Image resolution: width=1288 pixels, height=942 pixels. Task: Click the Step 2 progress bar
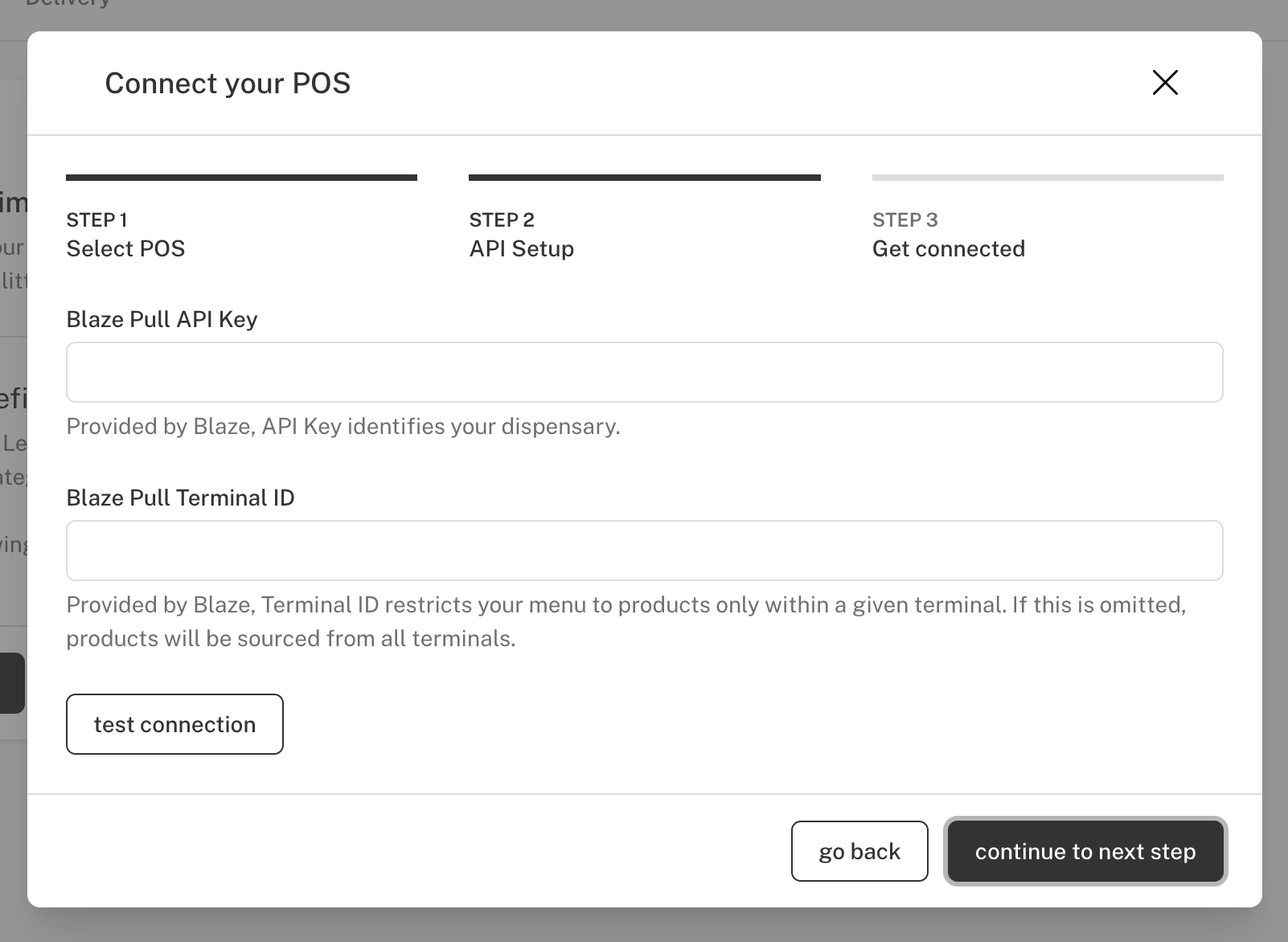[644, 178]
